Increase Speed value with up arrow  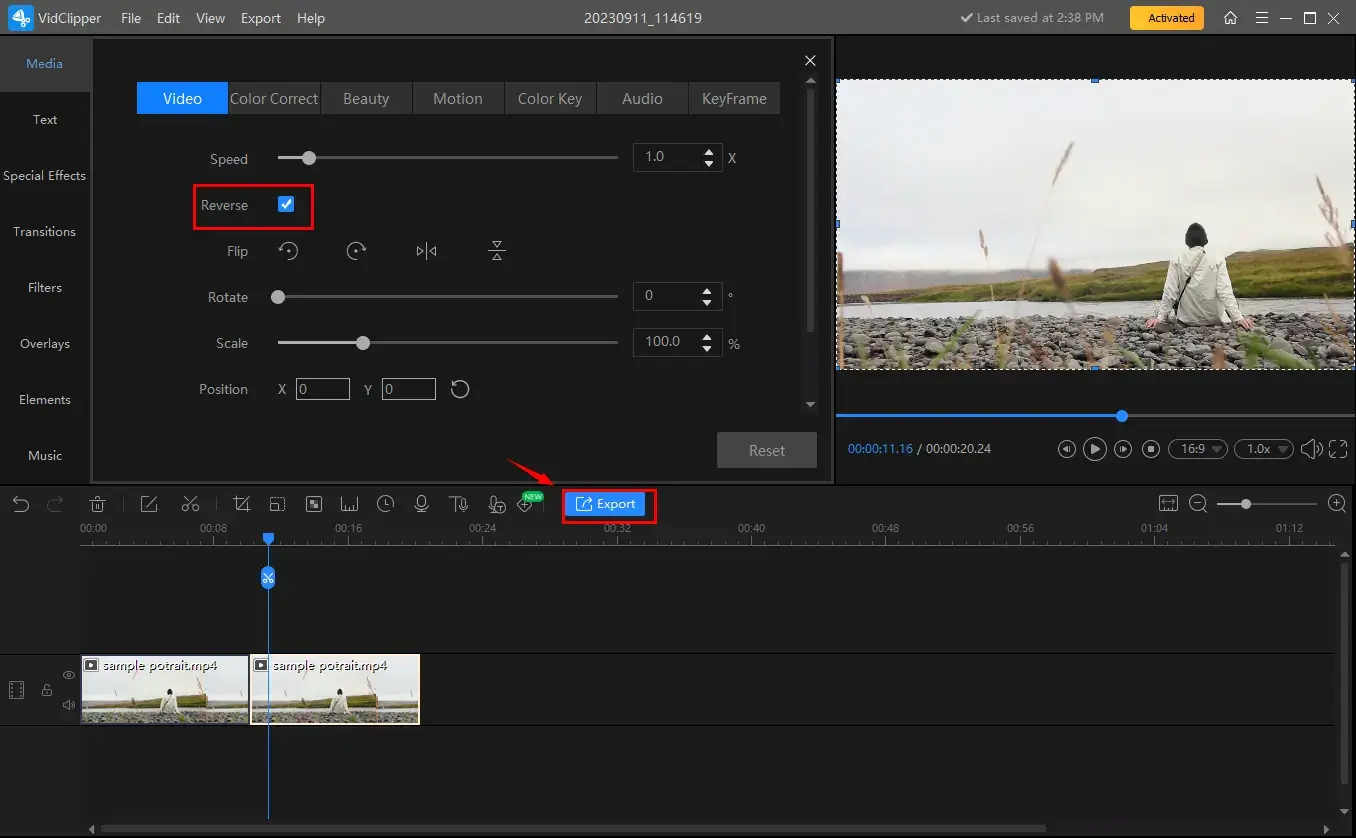tap(709, 152)
